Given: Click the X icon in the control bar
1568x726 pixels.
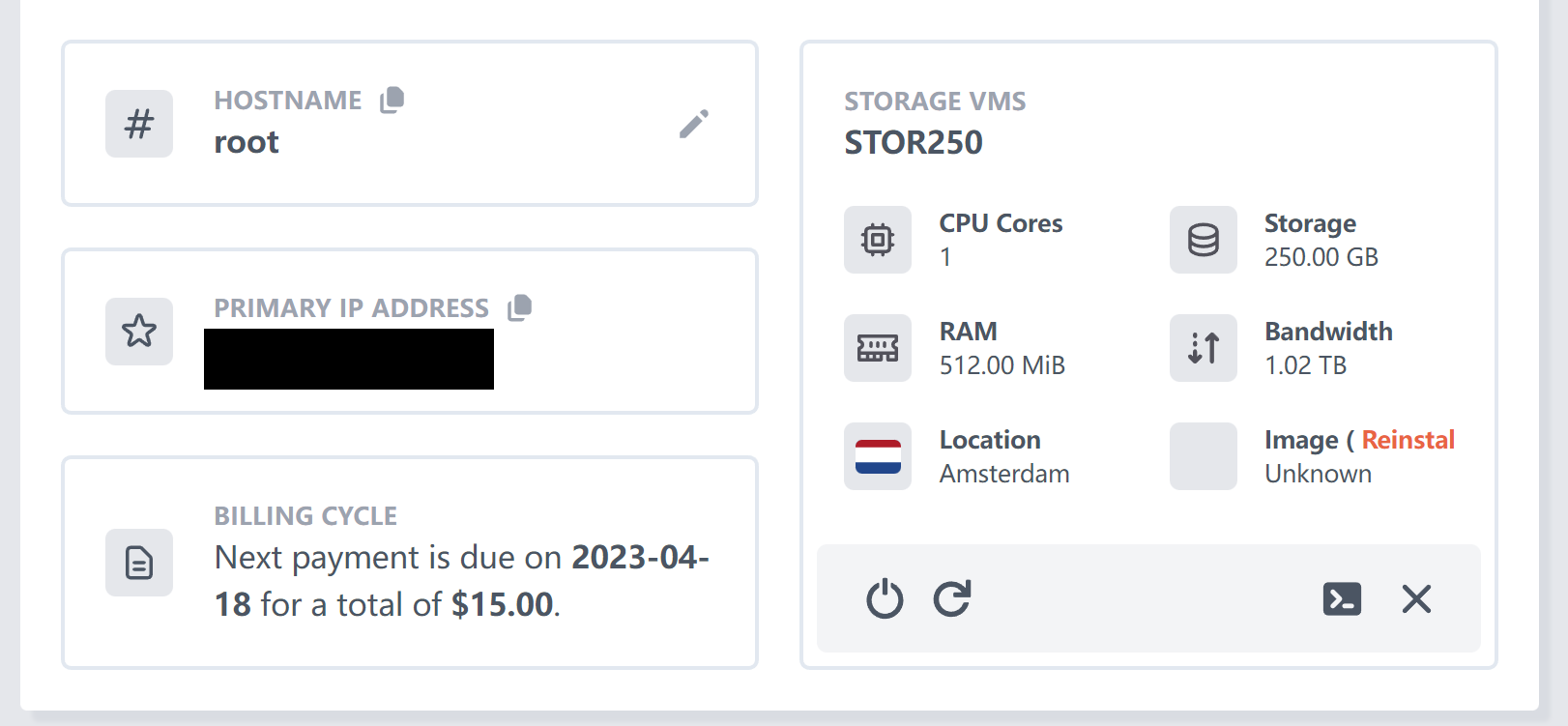Looking at the screenshot, I should pos(1416,599).
